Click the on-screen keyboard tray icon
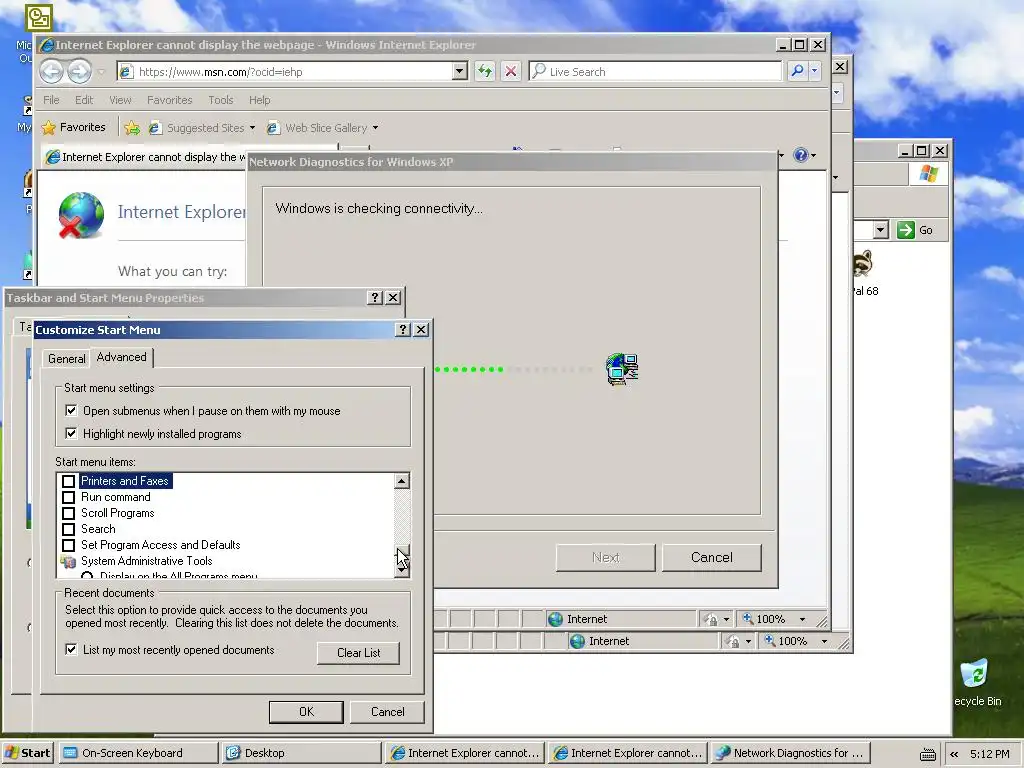 [927, 754]
